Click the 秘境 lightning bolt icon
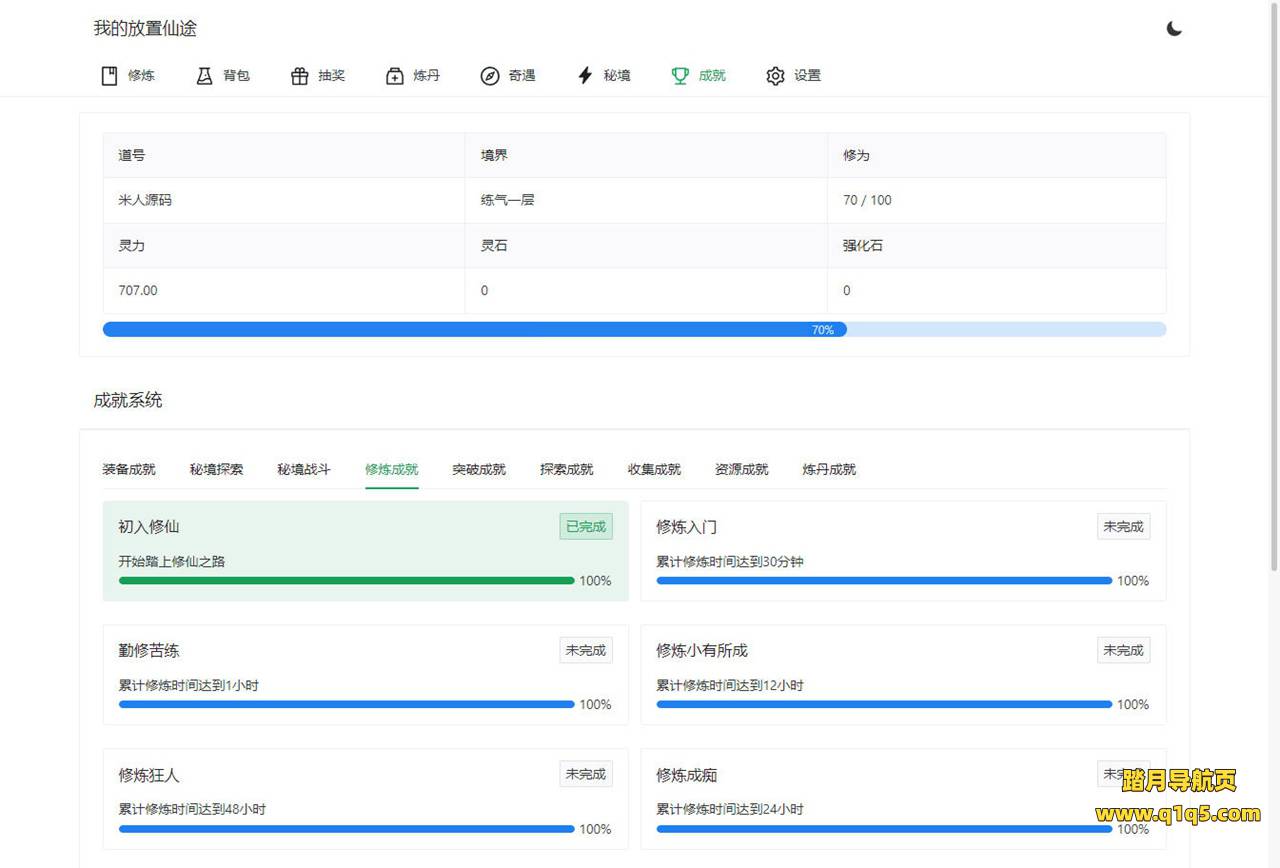The height and width of the screenshot is (868, 1280). (x=585, y=76)
